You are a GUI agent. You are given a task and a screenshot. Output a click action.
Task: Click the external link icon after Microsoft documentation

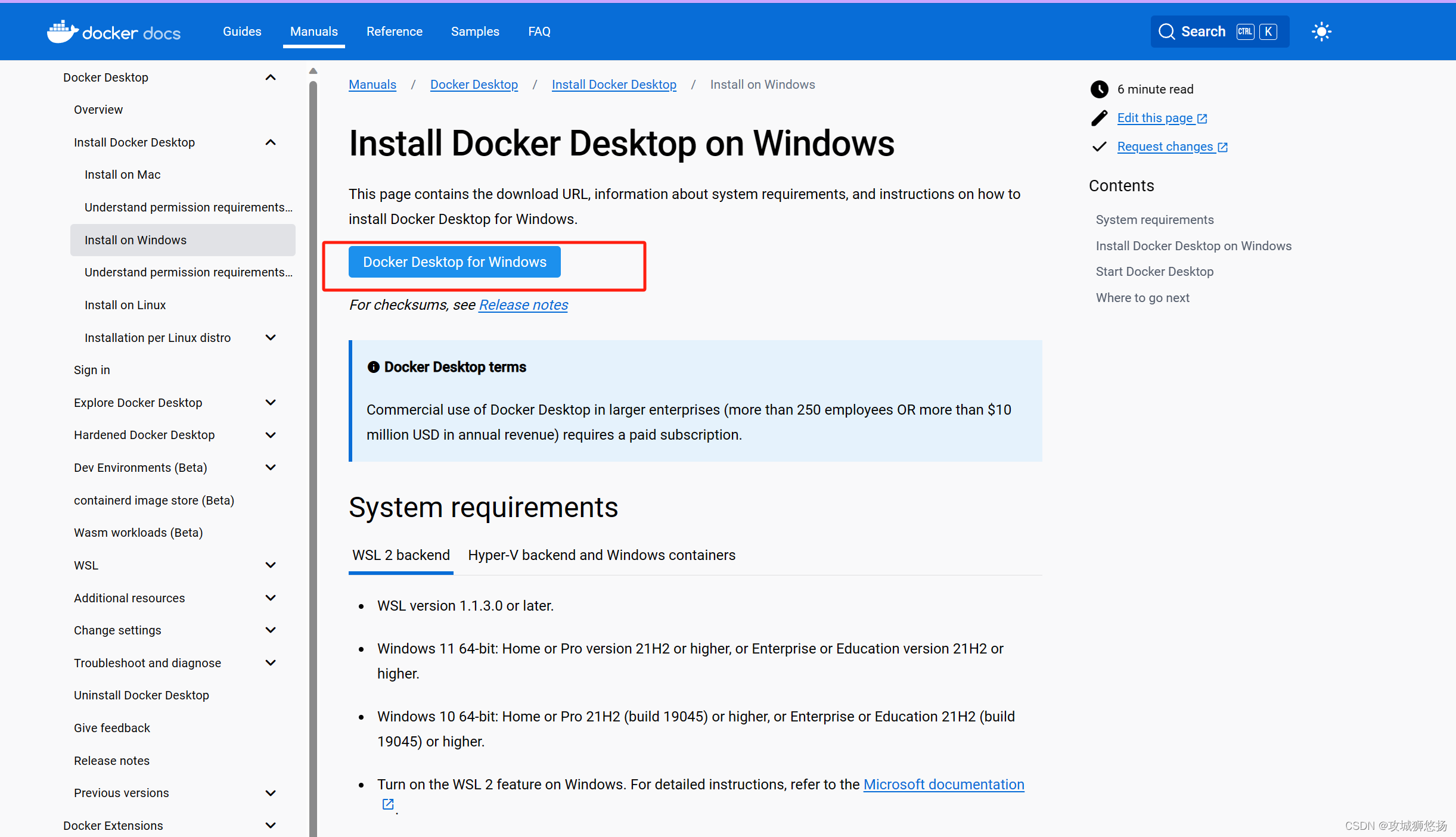click(x=387, y=804)
